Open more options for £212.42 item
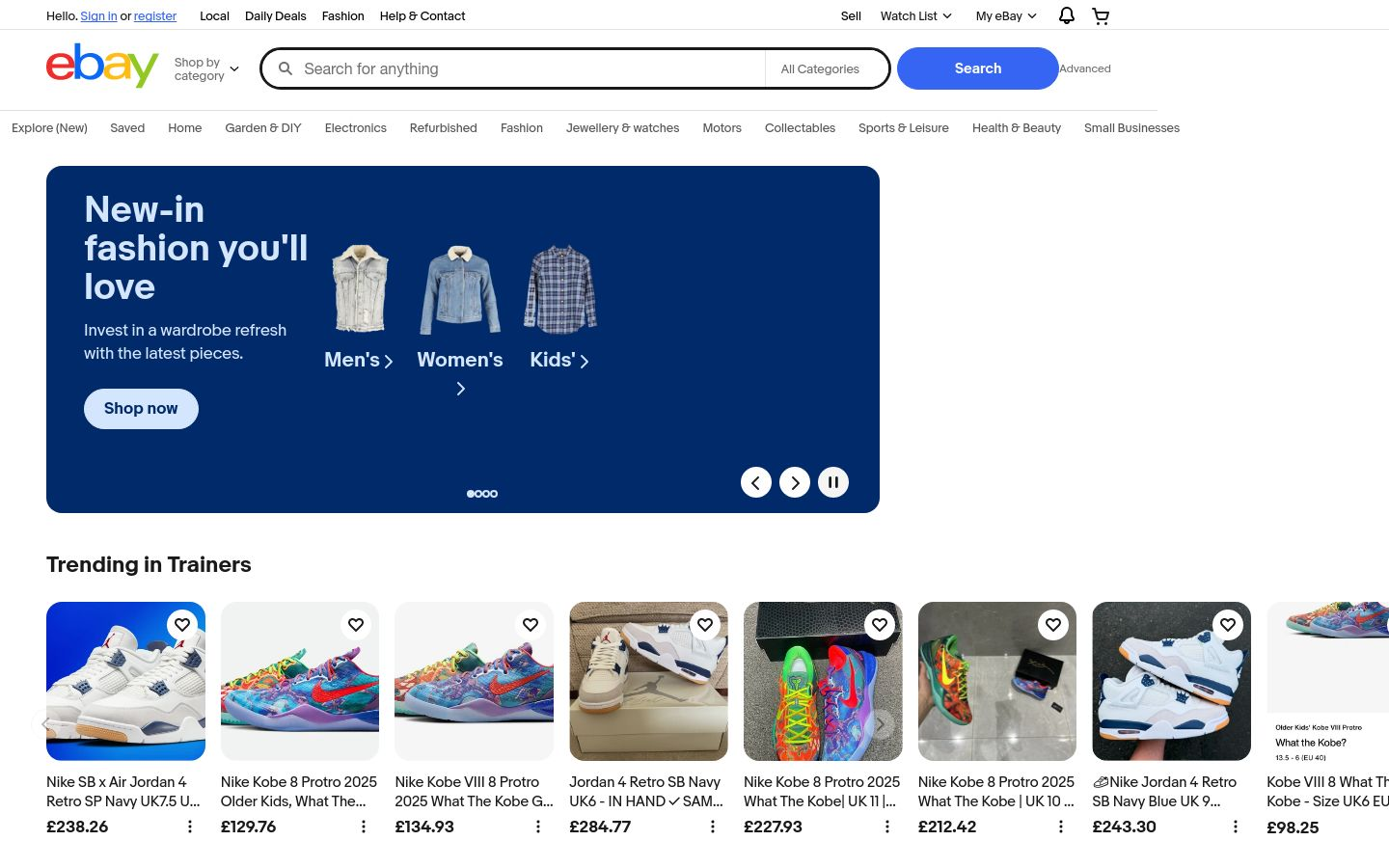 click(x=1061, y=827)
